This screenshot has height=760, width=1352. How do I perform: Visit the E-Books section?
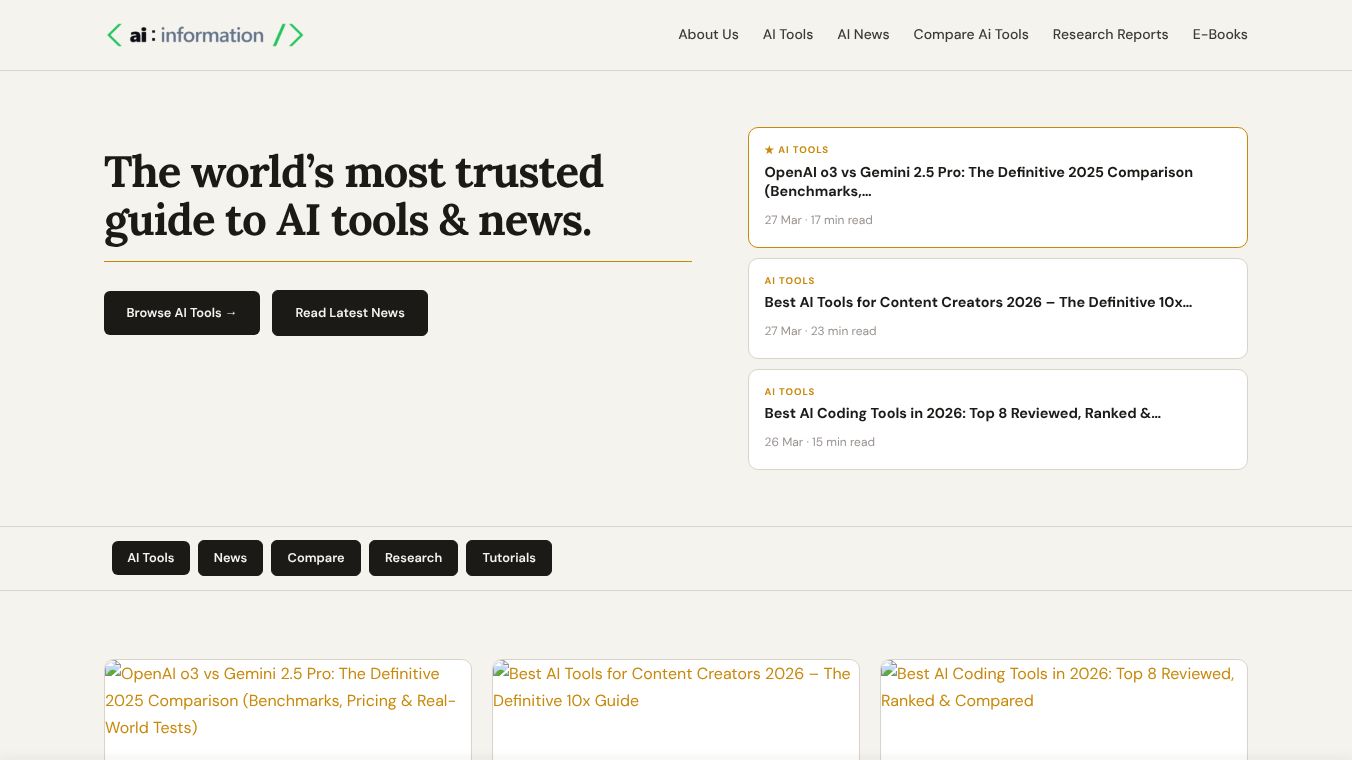(x=1220, y=34)
